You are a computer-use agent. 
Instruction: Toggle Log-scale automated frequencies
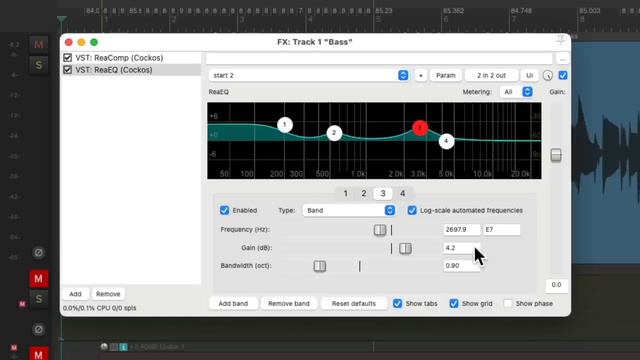(412, 210)
